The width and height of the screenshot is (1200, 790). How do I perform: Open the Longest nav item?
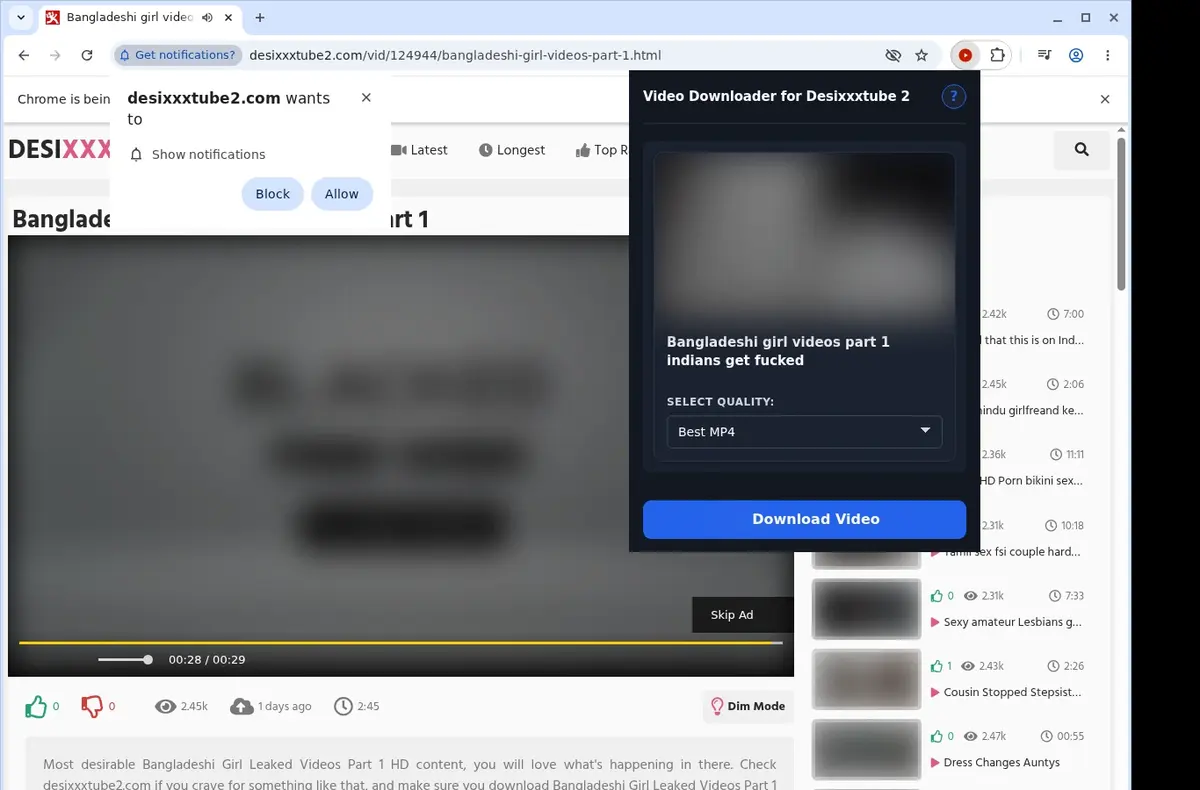512,150
